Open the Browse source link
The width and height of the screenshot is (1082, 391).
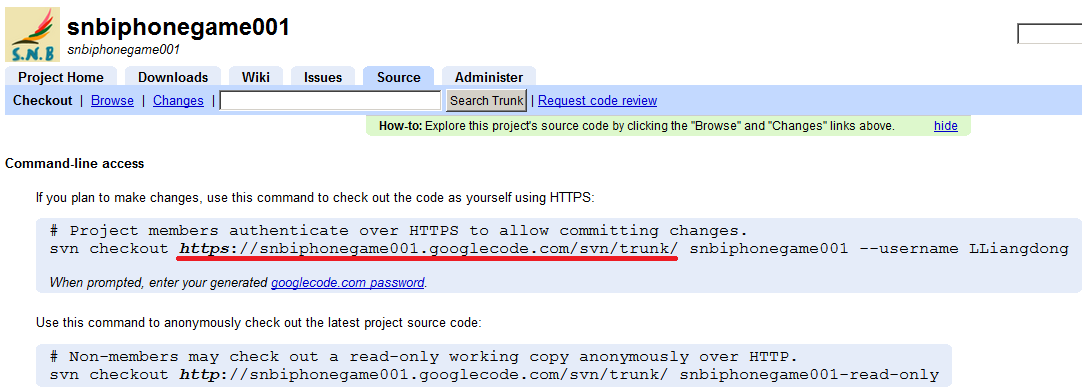[112, 101]
